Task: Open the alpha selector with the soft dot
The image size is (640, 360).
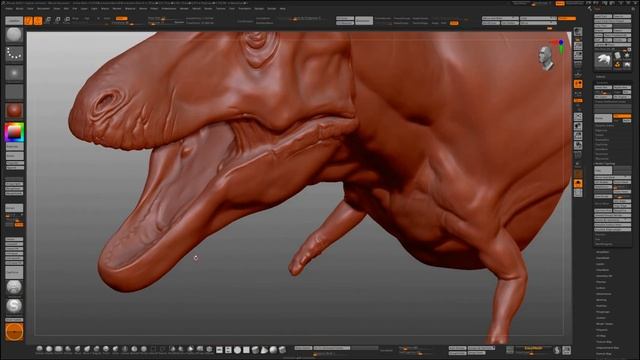Action: click(14, 73)
